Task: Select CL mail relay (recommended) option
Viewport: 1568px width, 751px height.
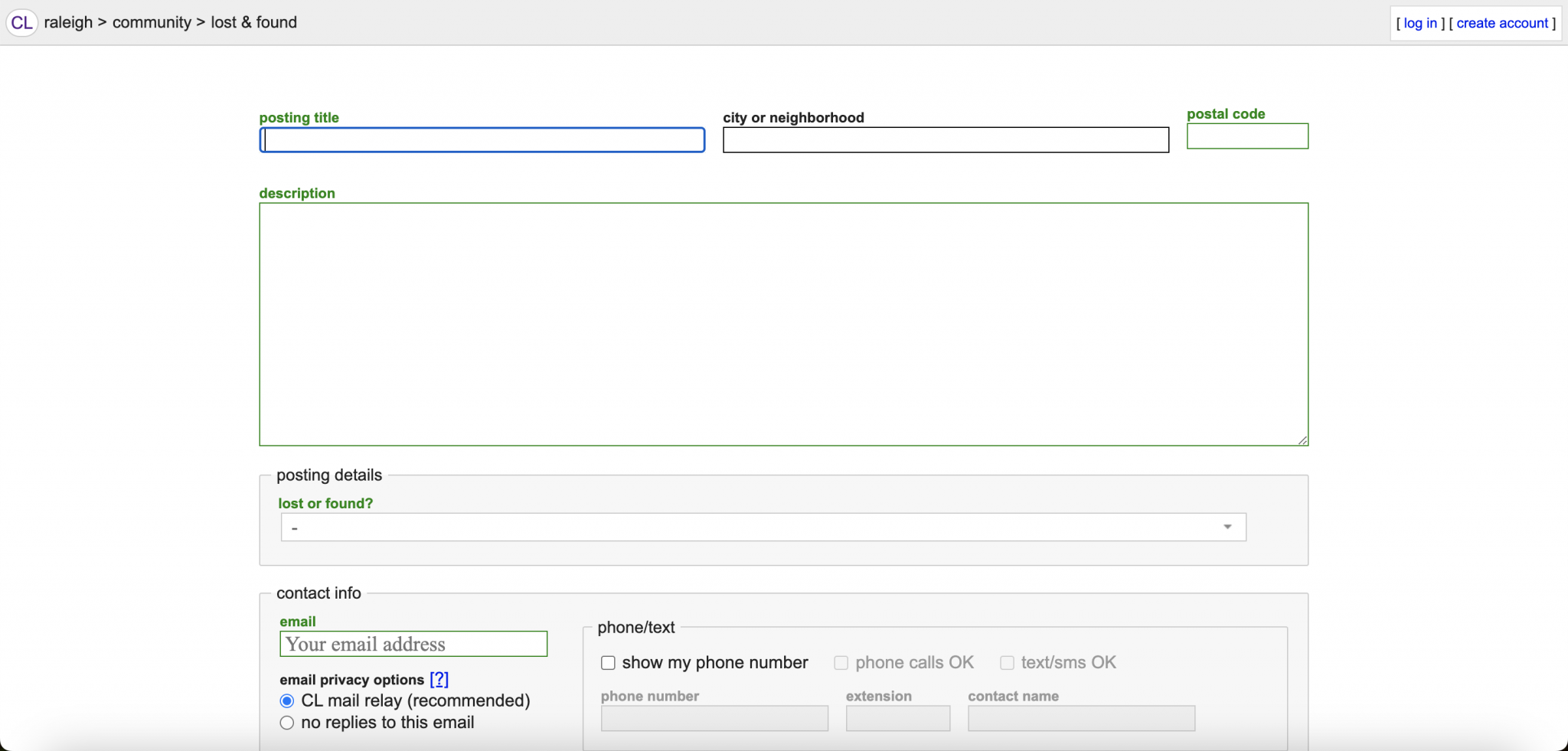Action: pyautogui.click(x=287, y=701)
